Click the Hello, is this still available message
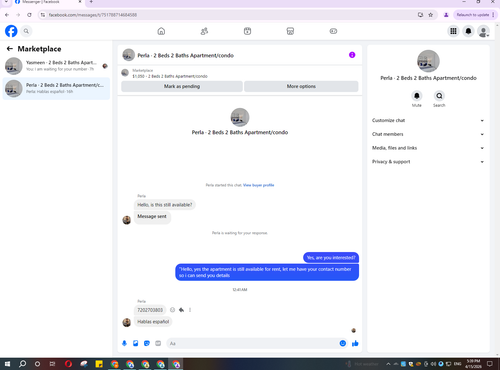 pyautogui.click(x=165, y=205)
